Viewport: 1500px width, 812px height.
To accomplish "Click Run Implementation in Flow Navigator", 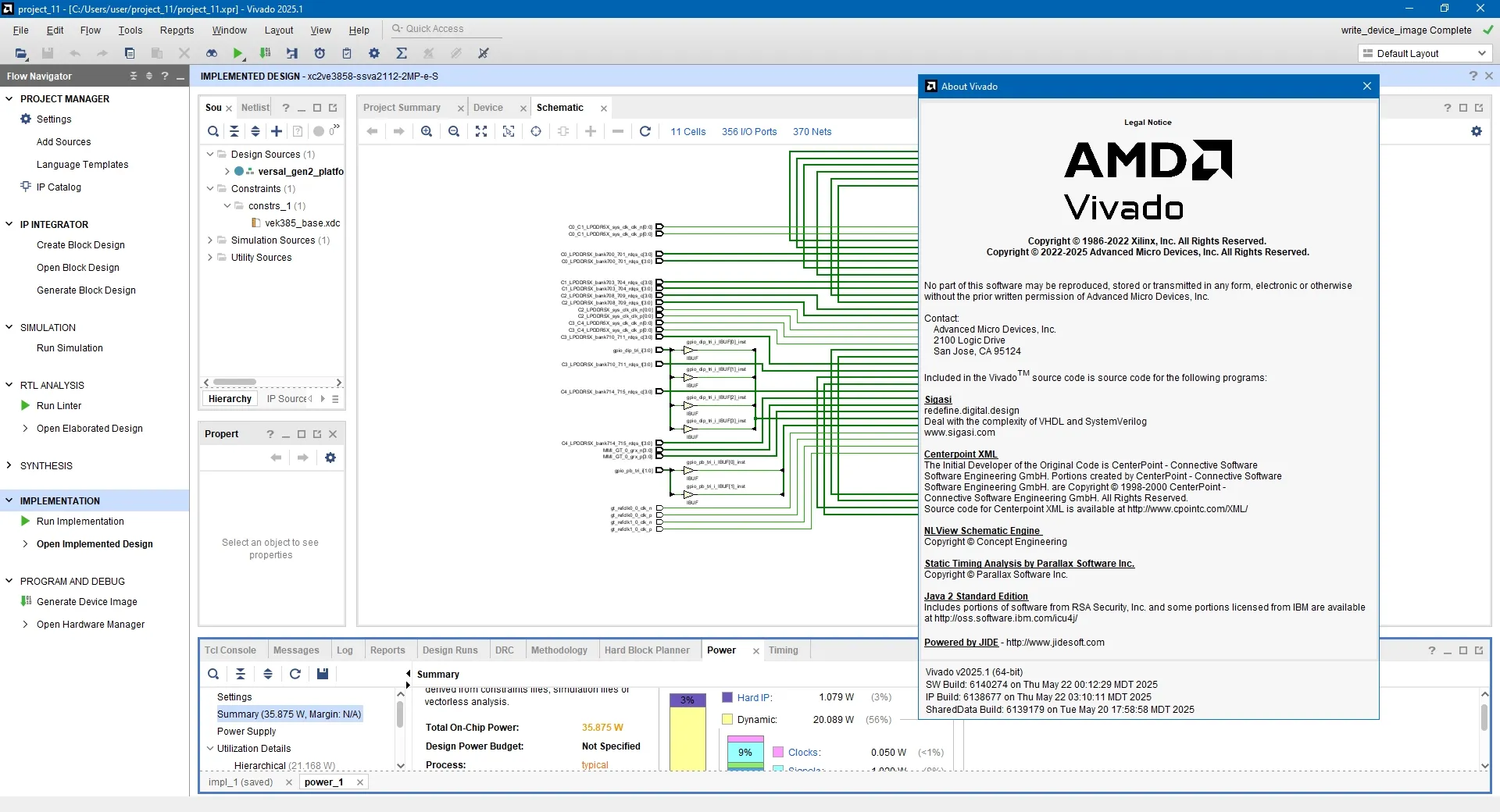I will 80,521.
